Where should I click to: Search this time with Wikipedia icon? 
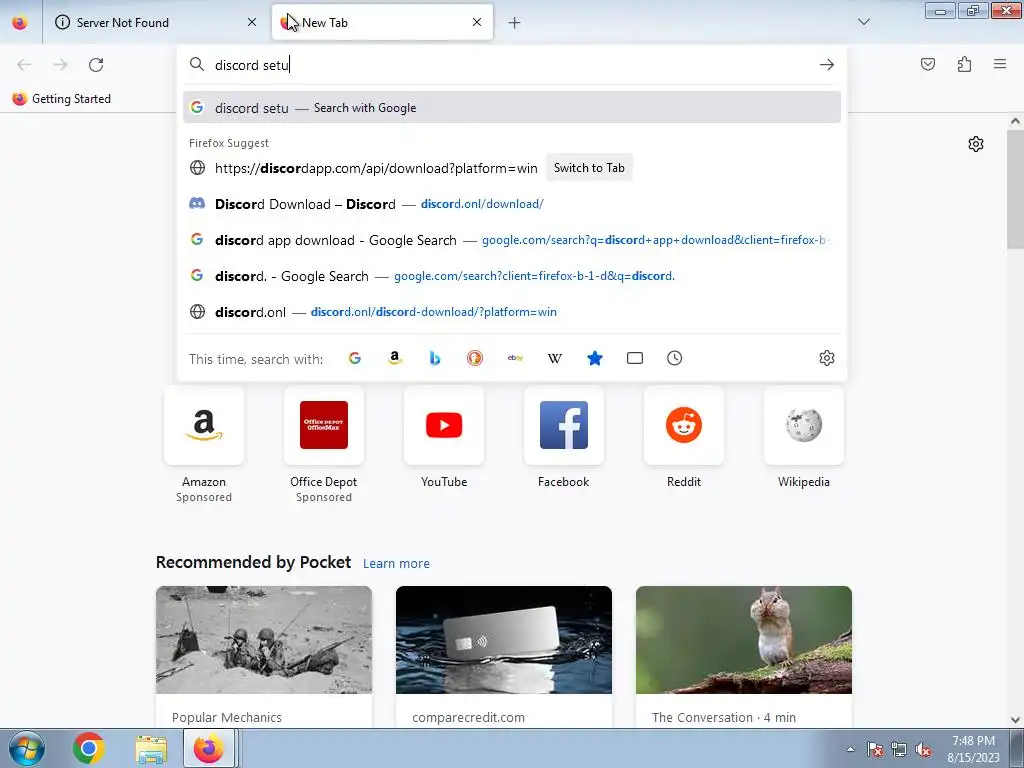click(x=554, y=358)
